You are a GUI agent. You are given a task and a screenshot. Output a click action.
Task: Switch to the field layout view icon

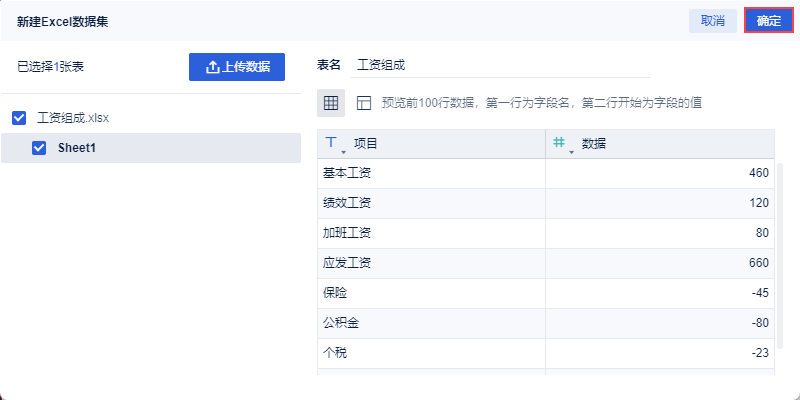363,103
